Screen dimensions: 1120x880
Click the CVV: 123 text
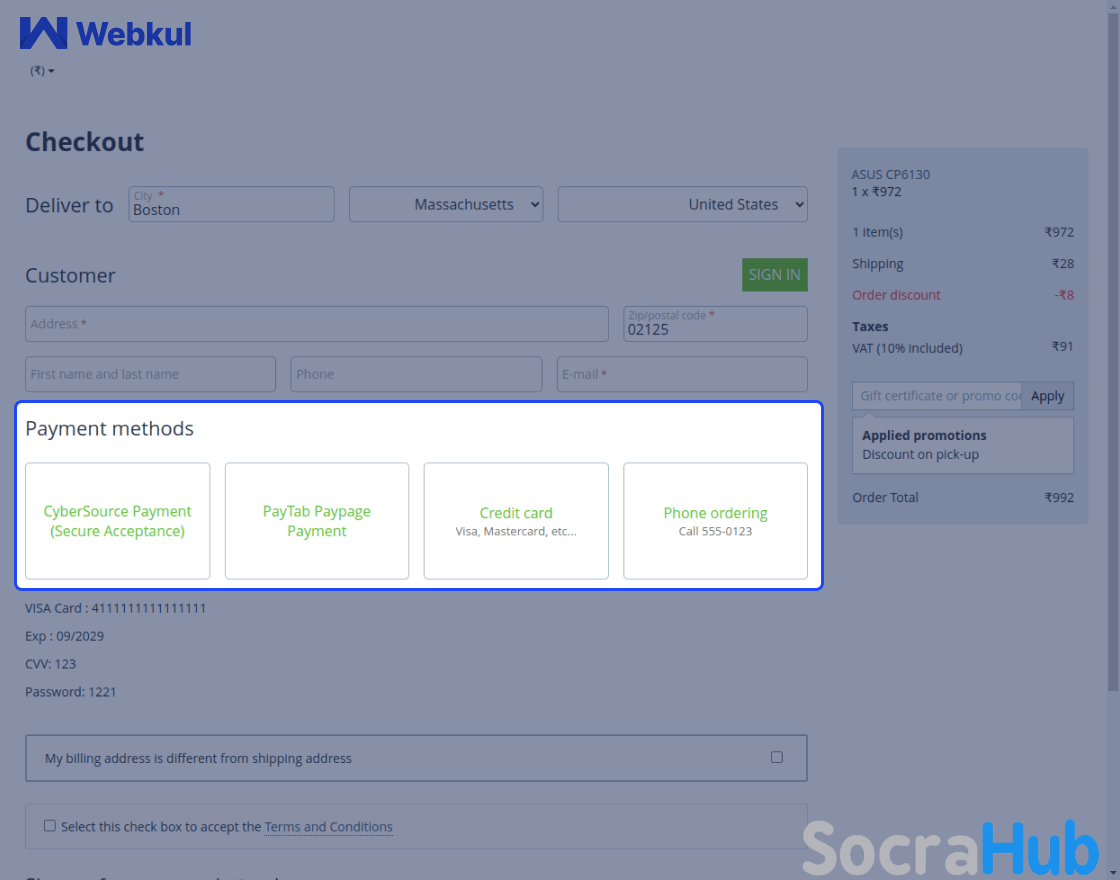click(50, 664)
